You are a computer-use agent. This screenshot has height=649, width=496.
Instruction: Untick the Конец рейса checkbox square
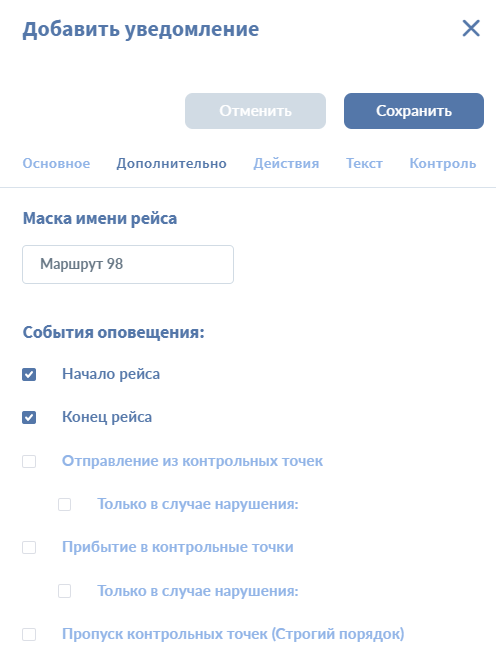[29, 417]
